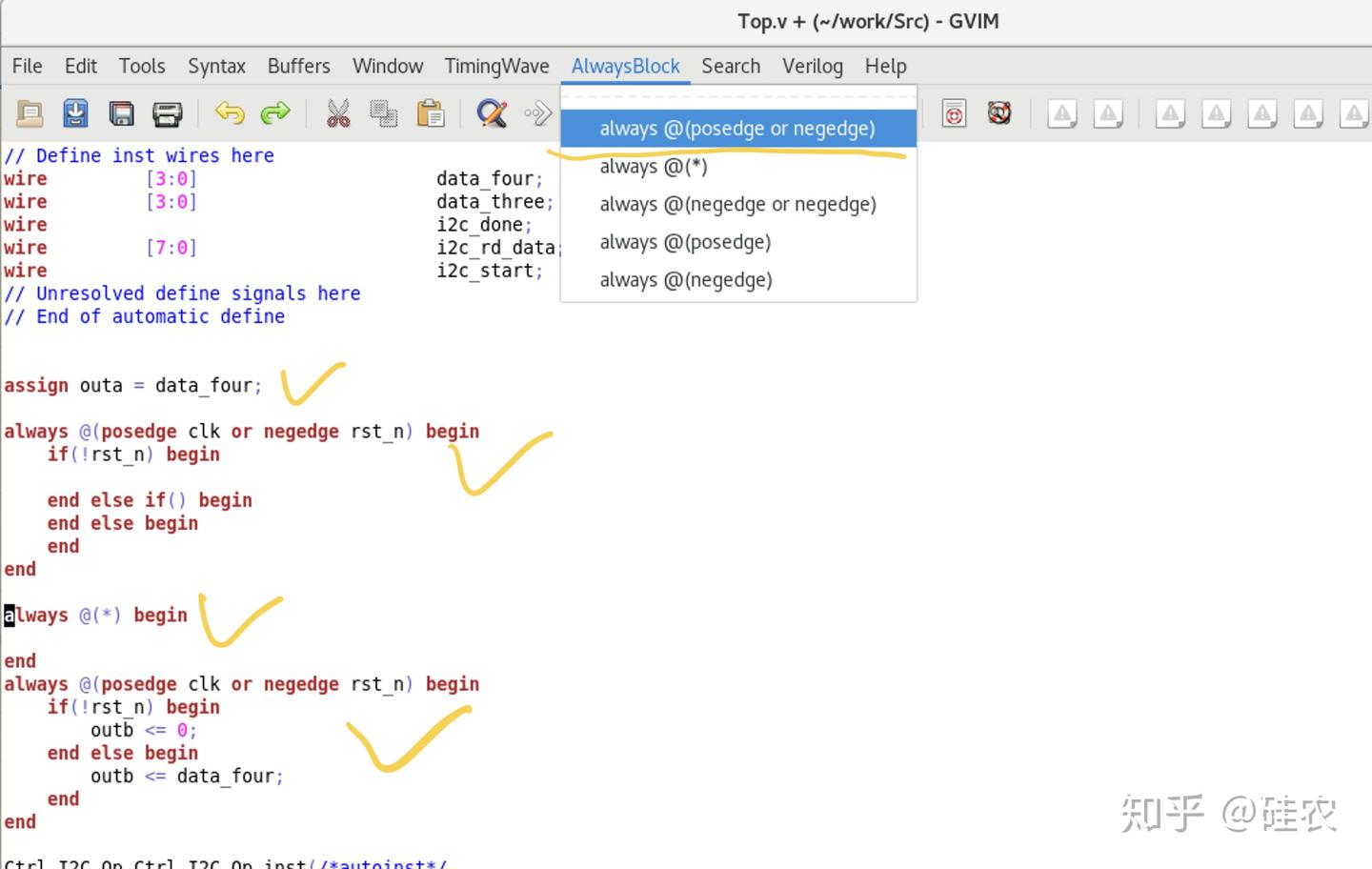This screenshot has height=869, width=1372.
Task: Open an existing file
Action: point(30,113)
